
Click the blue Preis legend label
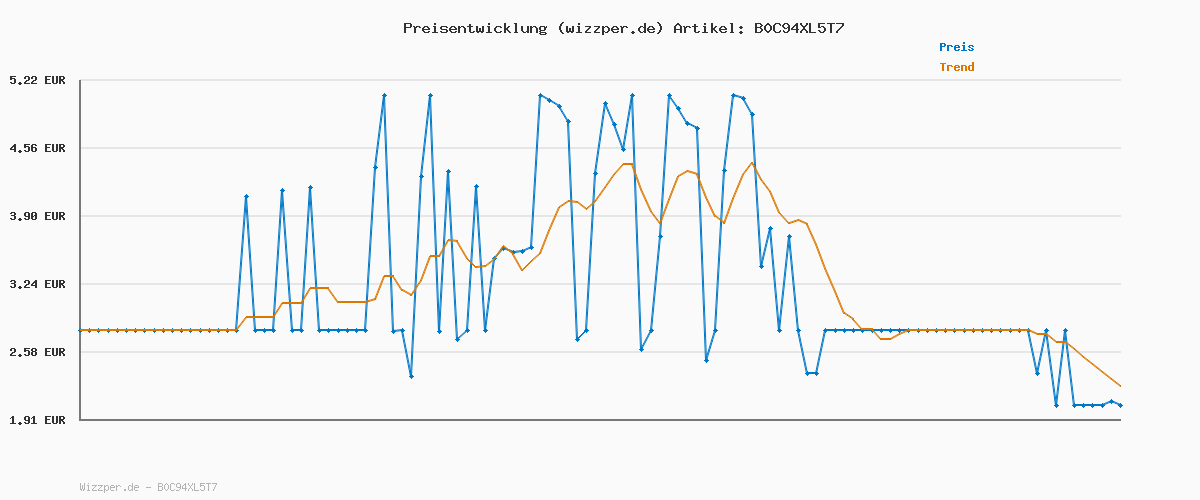tap(956, 47)
